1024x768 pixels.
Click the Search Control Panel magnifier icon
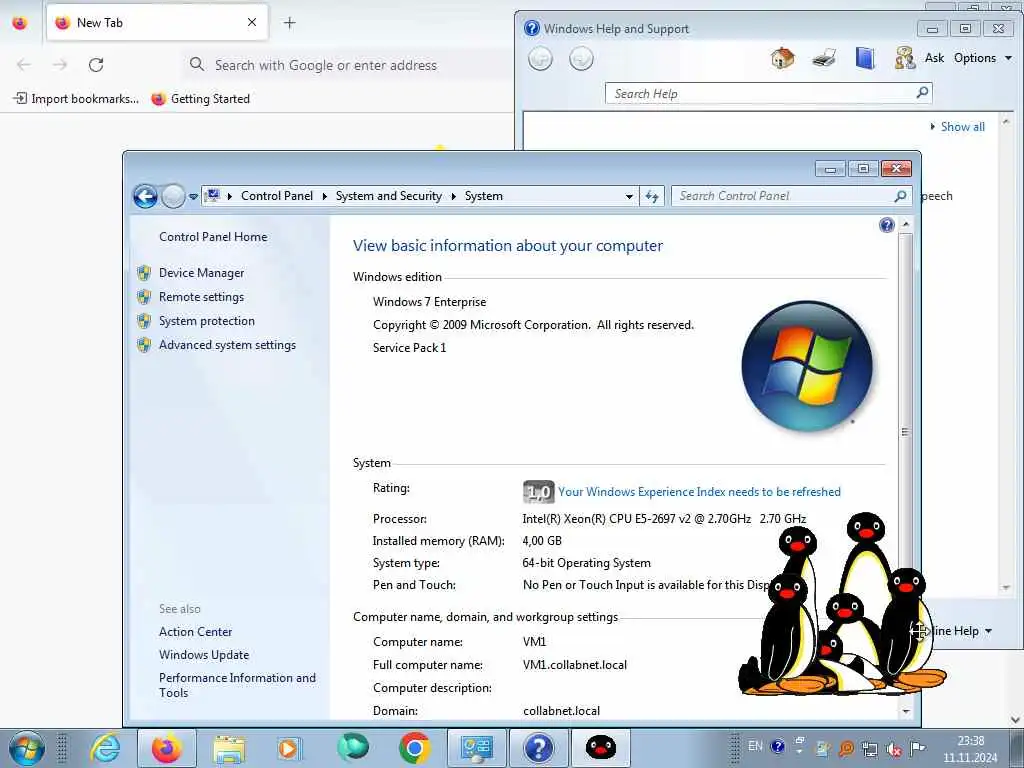(x=901, y=196)
